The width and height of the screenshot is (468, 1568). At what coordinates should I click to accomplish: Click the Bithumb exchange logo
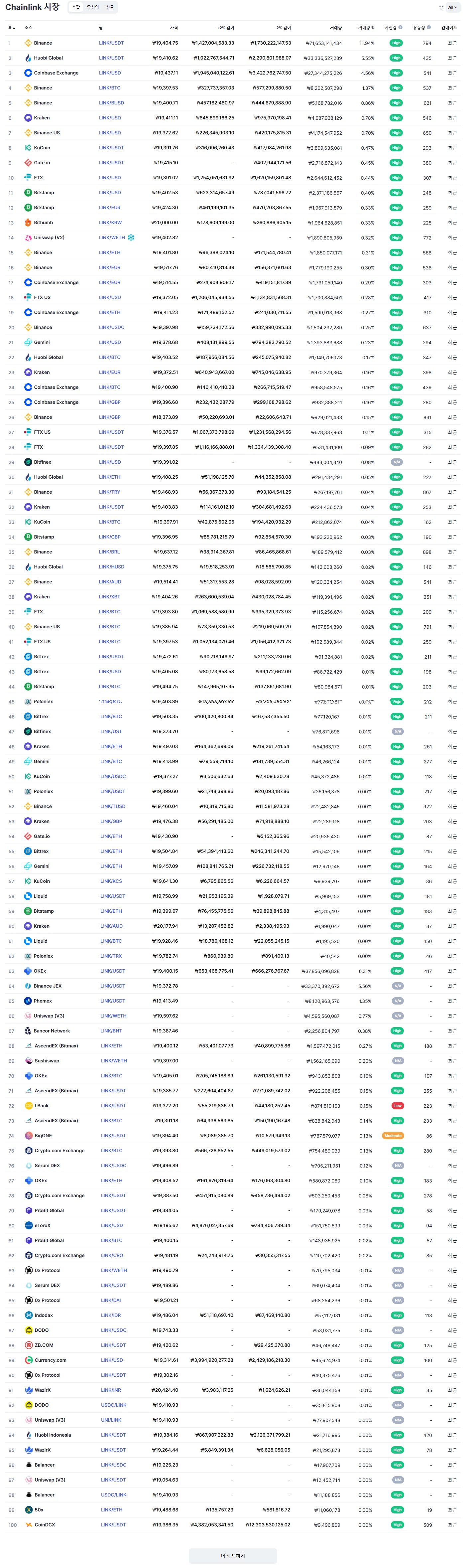(28, 223)
